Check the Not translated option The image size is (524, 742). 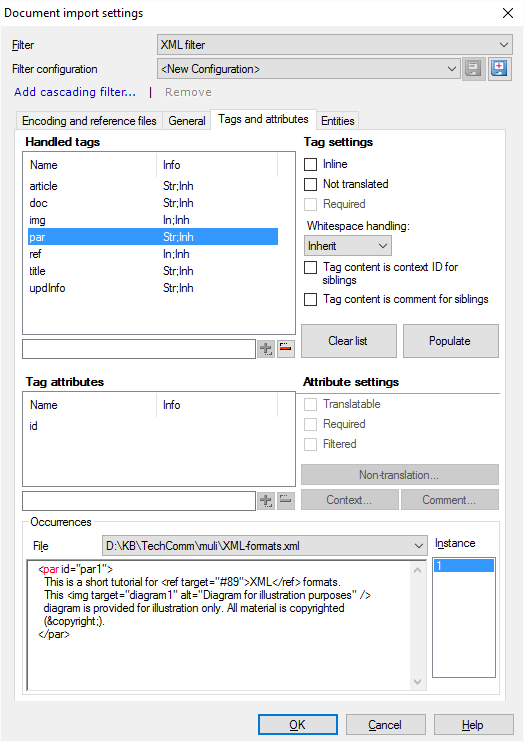tap(311, 184)
